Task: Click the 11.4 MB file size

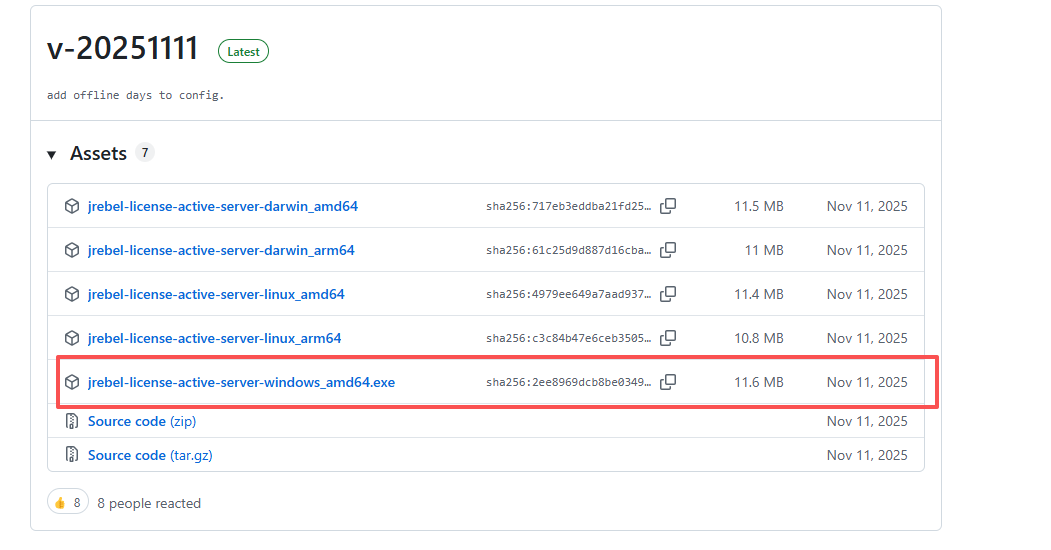Action: coord(759,294)
